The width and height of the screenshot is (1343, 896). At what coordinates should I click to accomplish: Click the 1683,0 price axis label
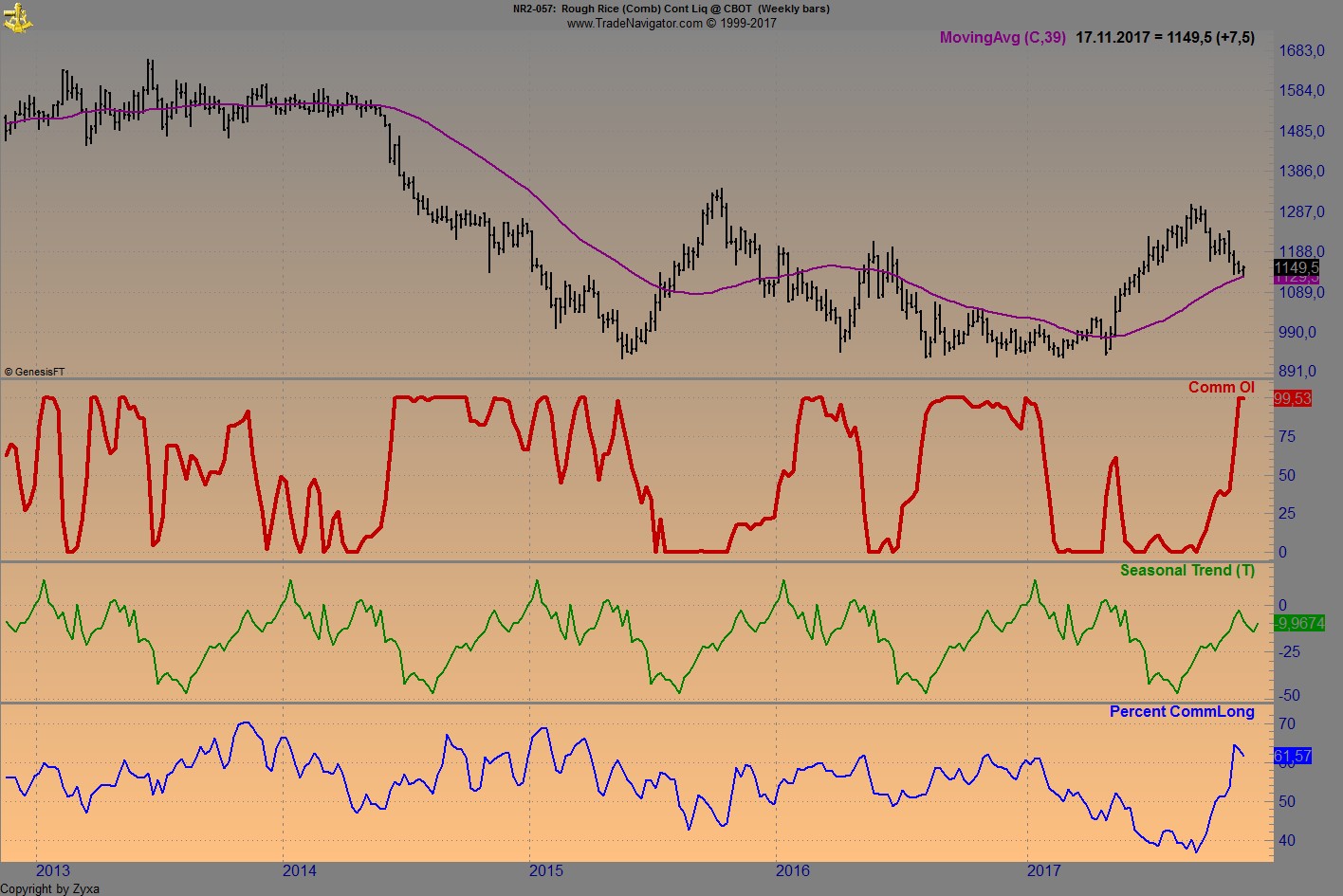click(1301, 51)
